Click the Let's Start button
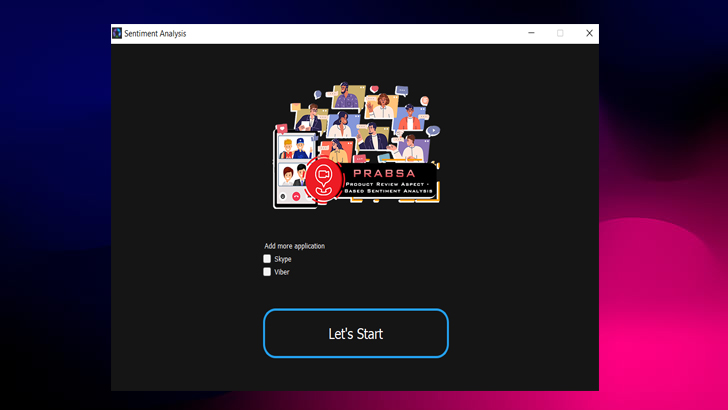 point(356,333)
